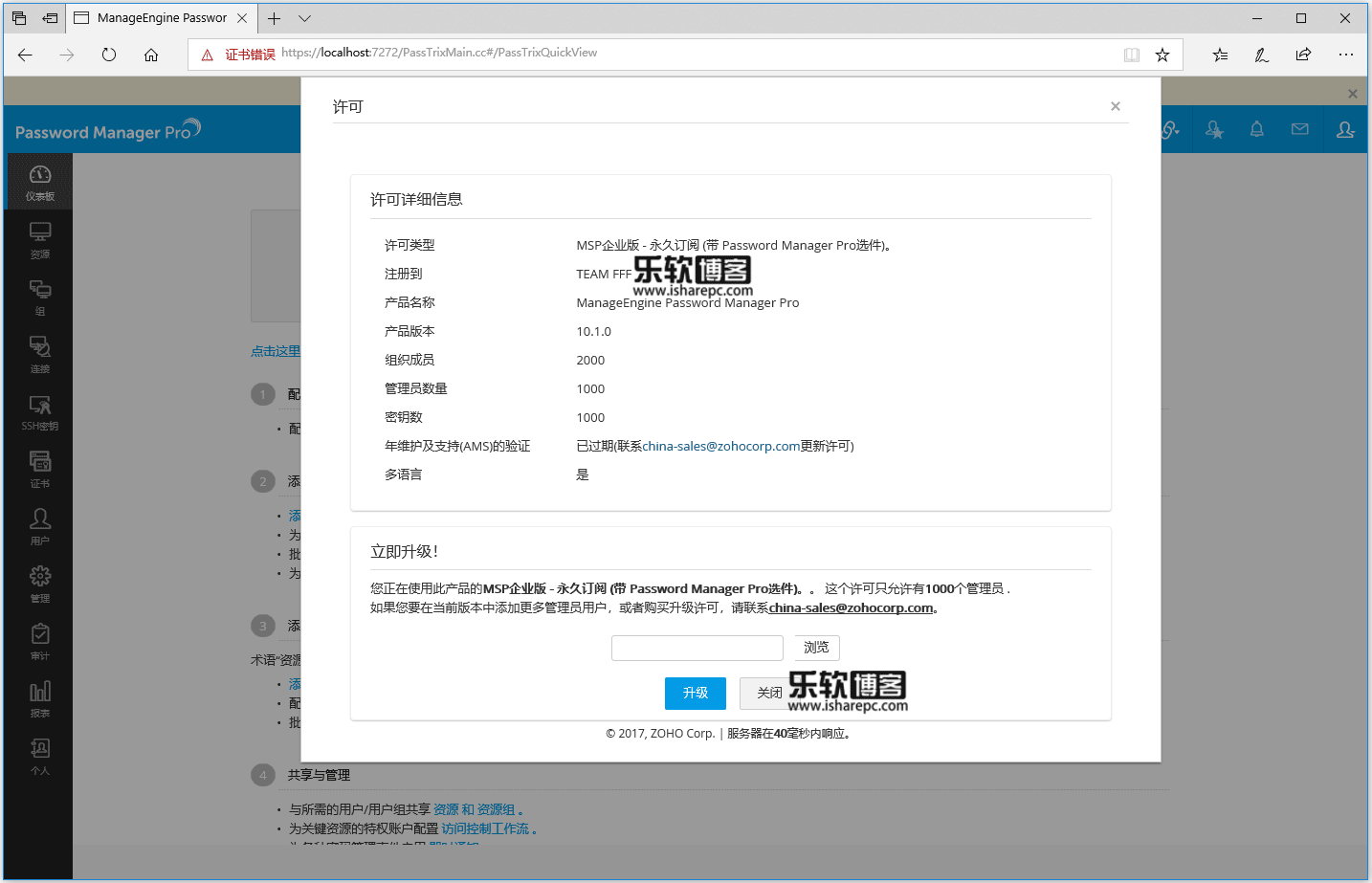
Task: Click the product version value 10.1.0
Action: click(593, 331)
